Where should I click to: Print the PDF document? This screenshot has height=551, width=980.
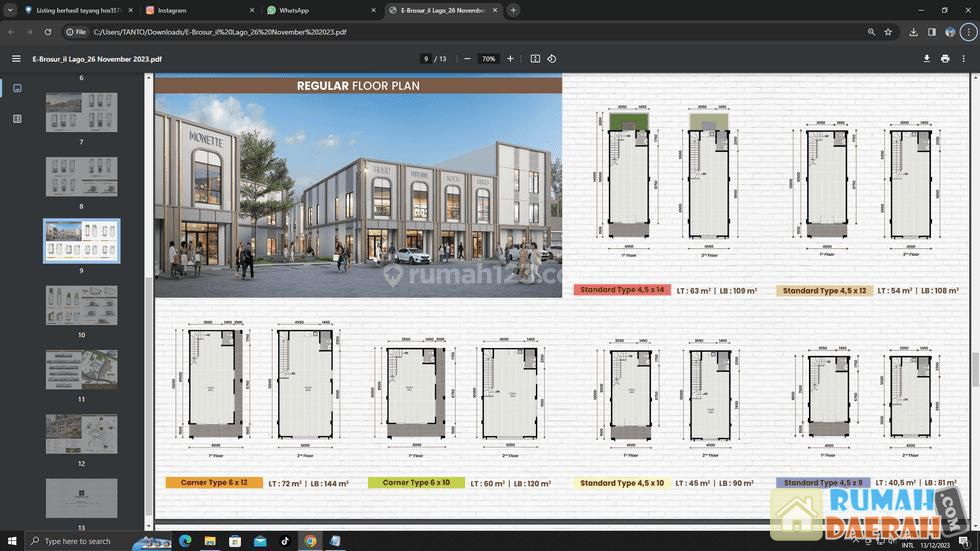pyautogui.click(x=945, y=59)
